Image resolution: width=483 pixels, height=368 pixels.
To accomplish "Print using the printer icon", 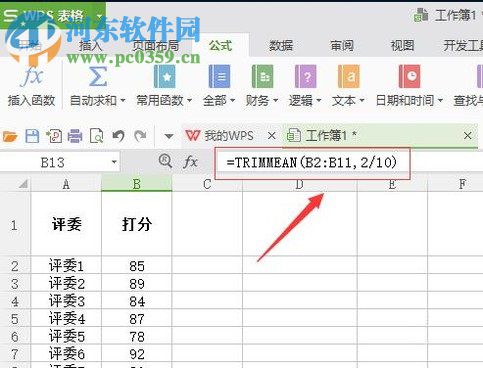I will 75,136.
